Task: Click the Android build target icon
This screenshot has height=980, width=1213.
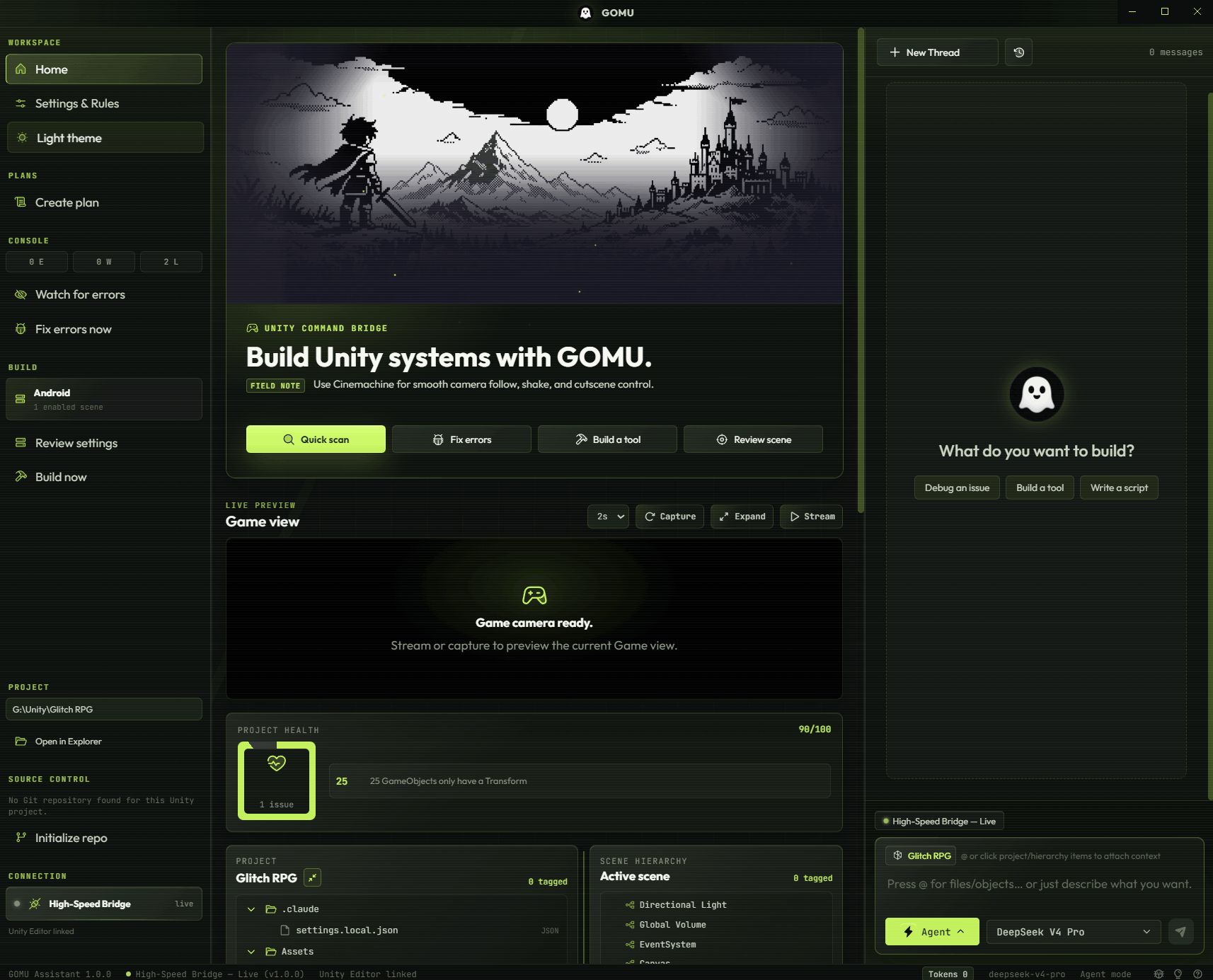Action: (21, 399)
